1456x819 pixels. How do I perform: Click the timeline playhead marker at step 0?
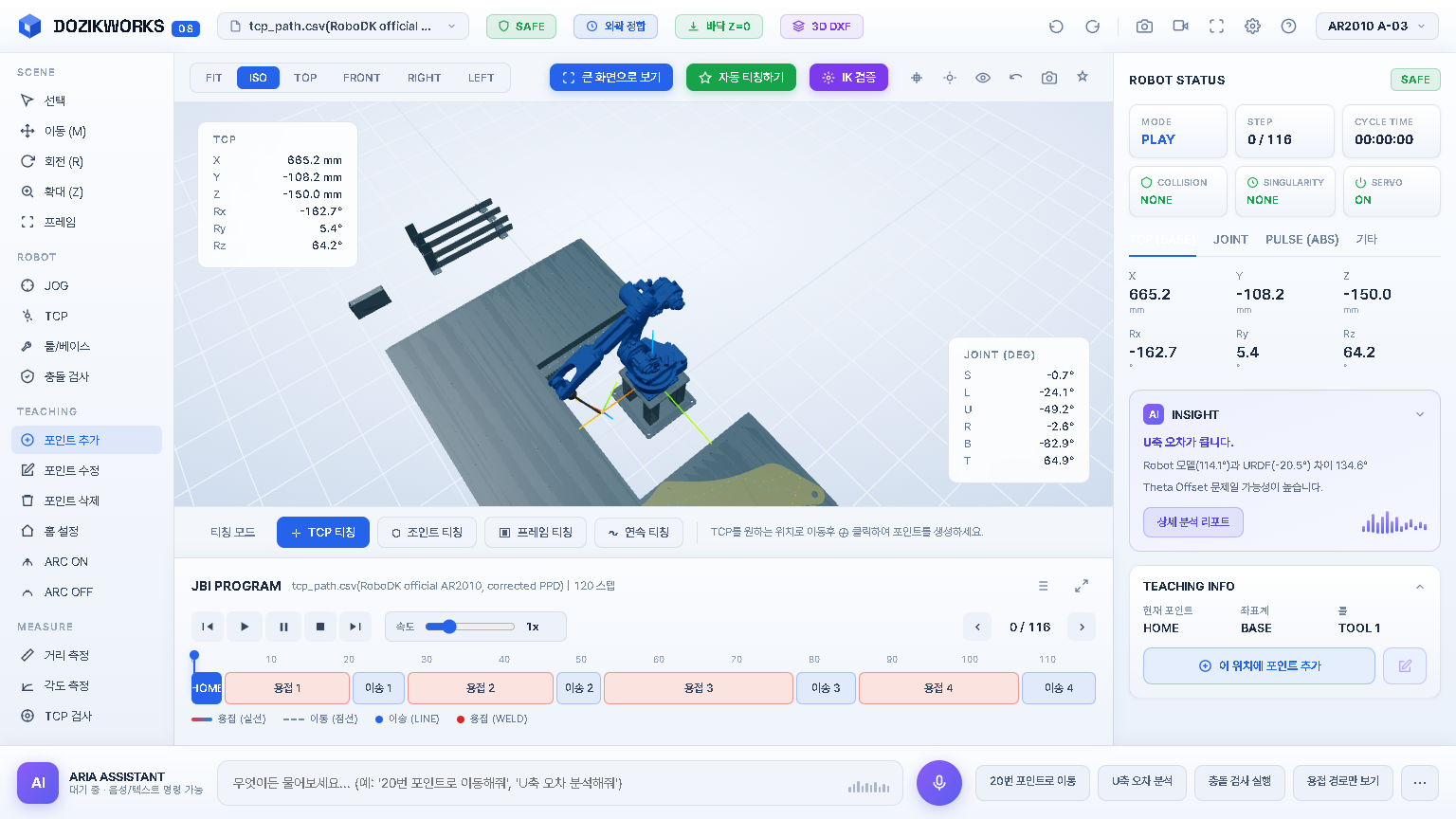coord(194,655)
